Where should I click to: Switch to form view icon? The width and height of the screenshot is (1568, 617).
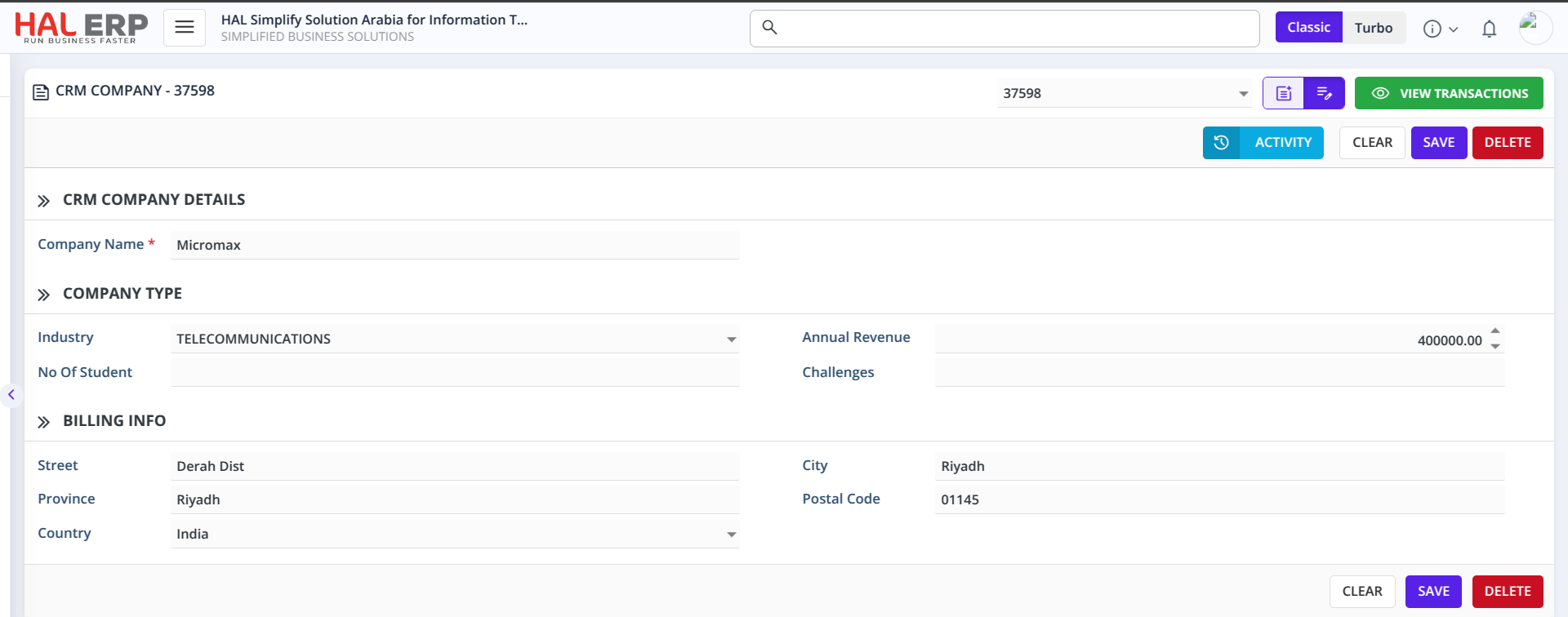[x=1284, y=94]
